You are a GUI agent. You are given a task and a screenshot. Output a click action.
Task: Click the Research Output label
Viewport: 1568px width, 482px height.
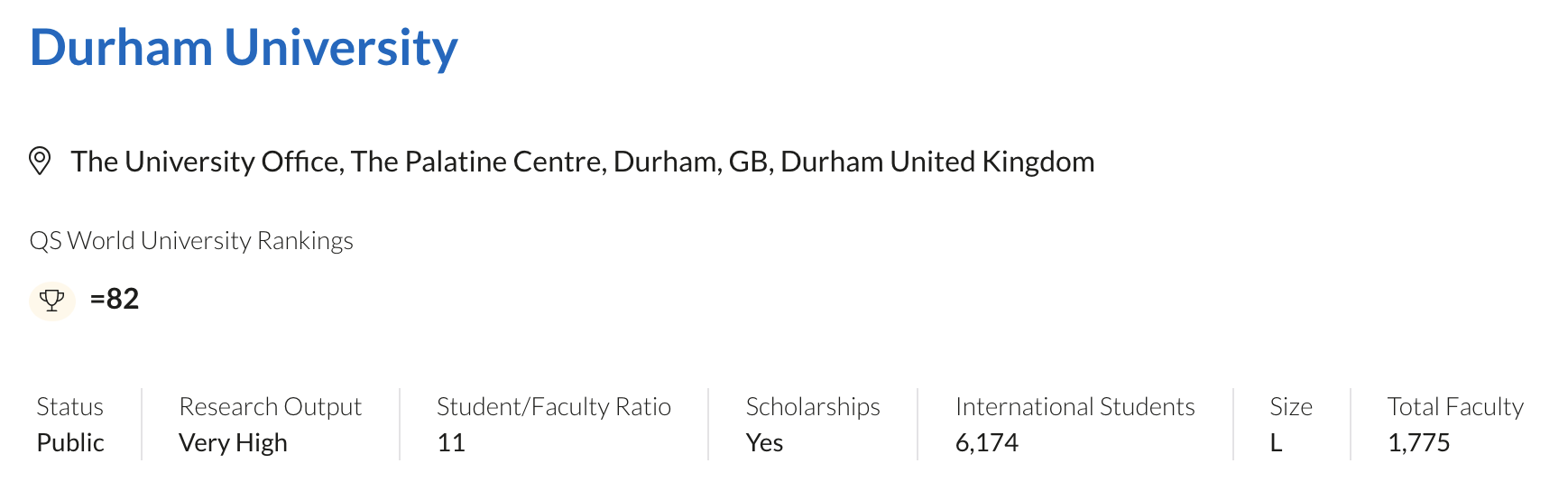270,407
